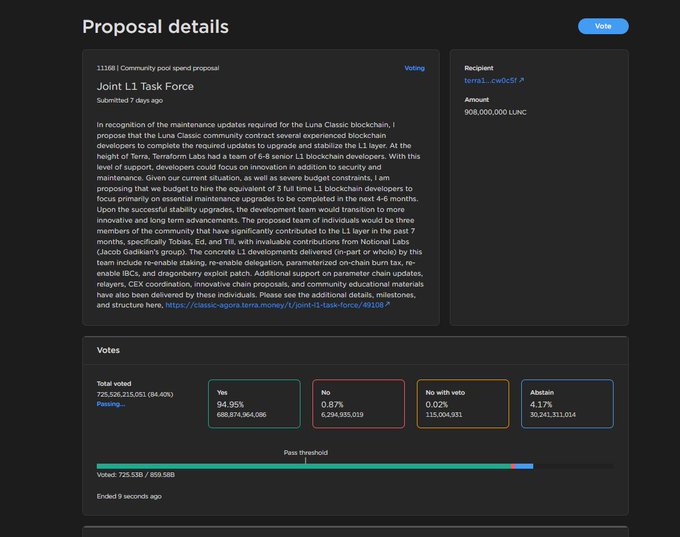
Task: Click the 'Submitted 7 days ago' text
Action: click(130, 100)
